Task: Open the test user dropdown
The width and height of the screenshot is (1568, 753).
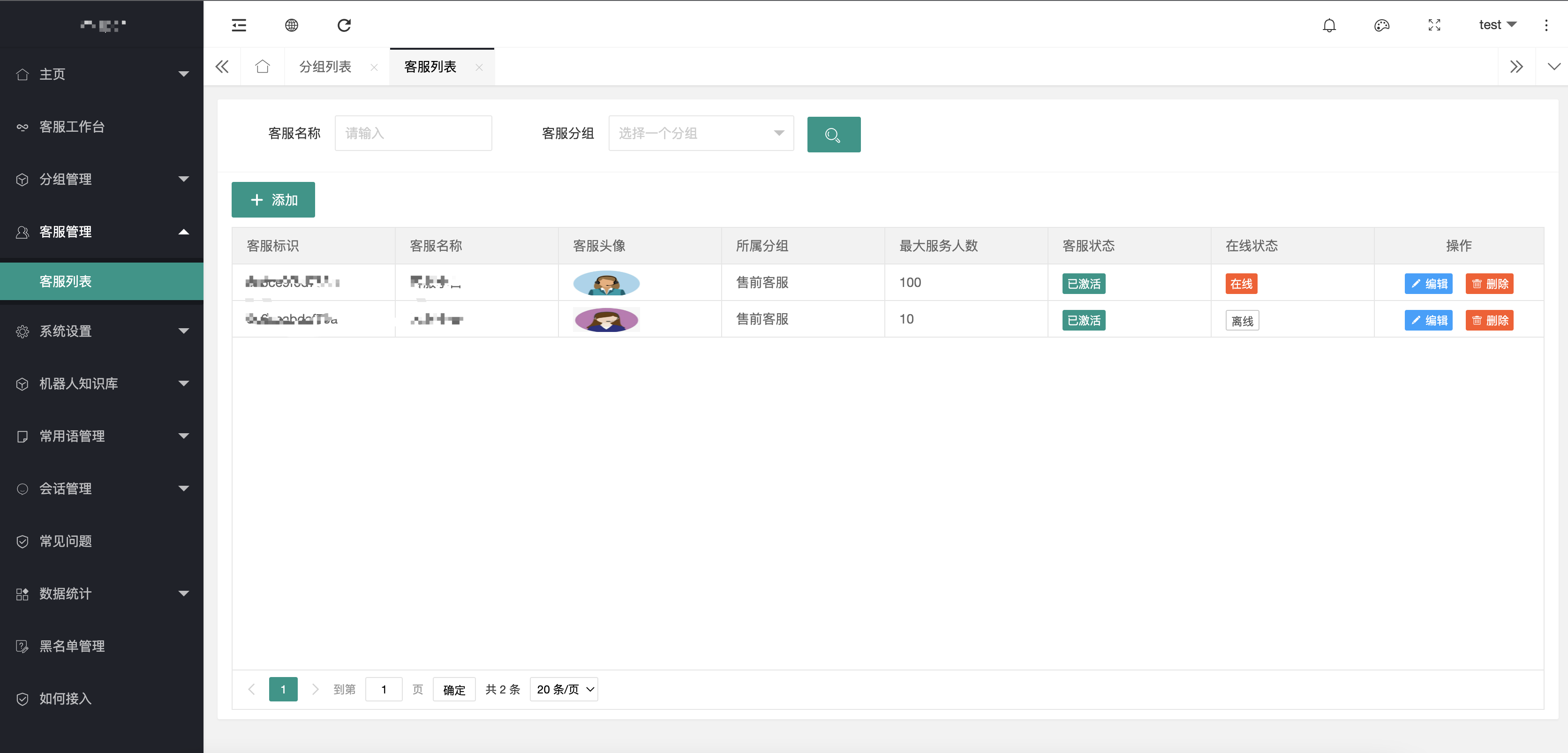Action: tap(1497, 25)
